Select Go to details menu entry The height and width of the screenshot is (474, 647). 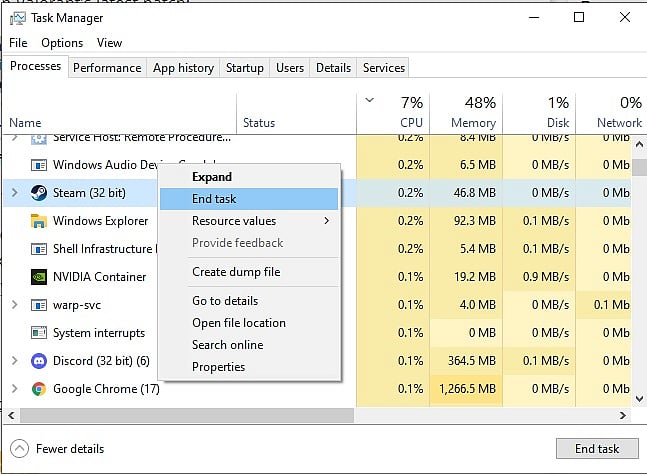[x=249, y=301]
